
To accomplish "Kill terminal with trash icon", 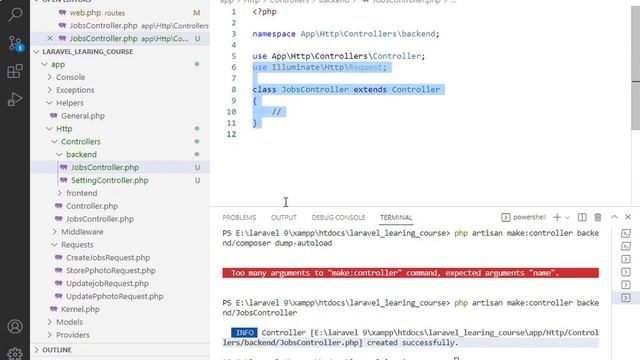I will tap(598, 218).
